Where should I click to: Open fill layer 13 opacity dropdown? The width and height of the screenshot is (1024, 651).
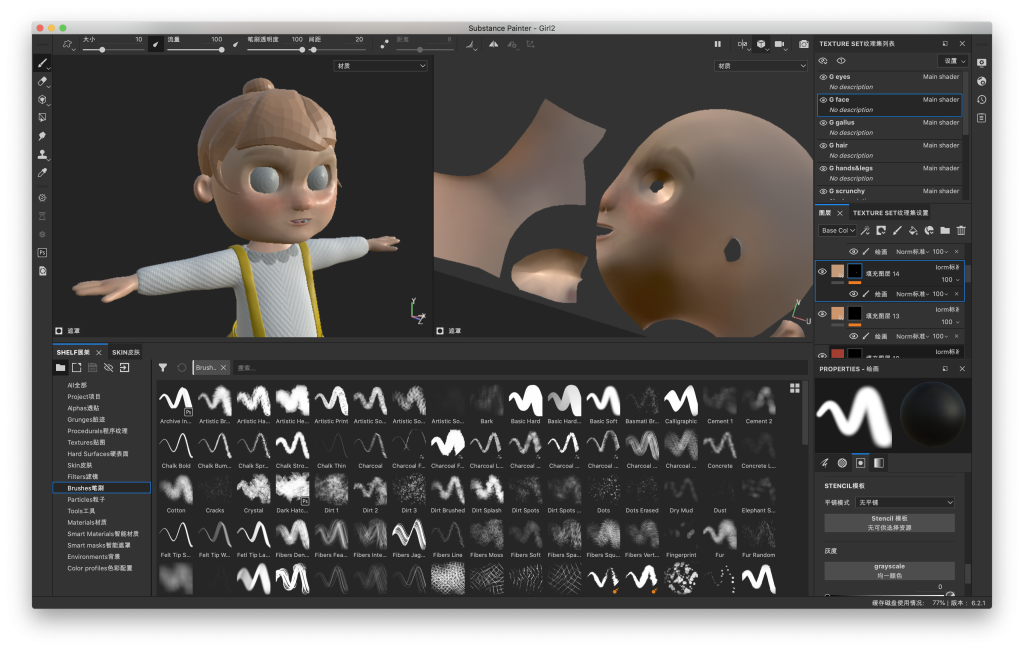951,322
